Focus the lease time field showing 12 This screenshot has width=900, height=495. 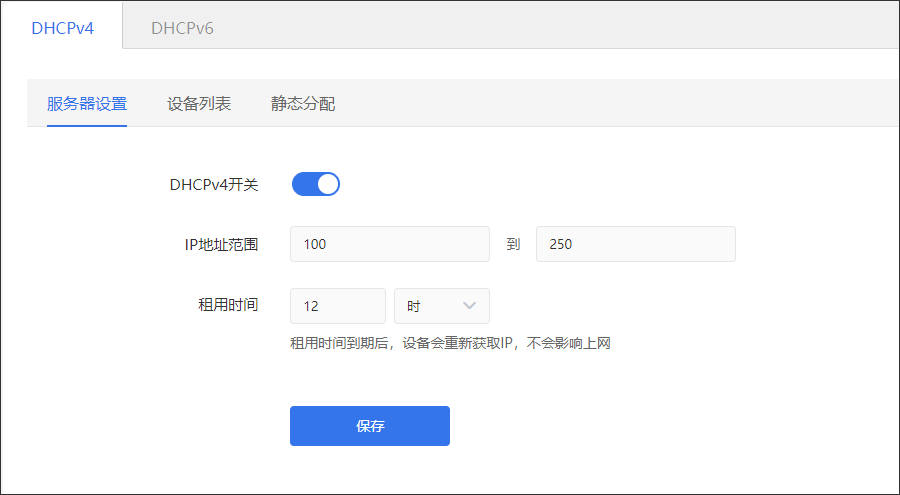pos(338,306)
